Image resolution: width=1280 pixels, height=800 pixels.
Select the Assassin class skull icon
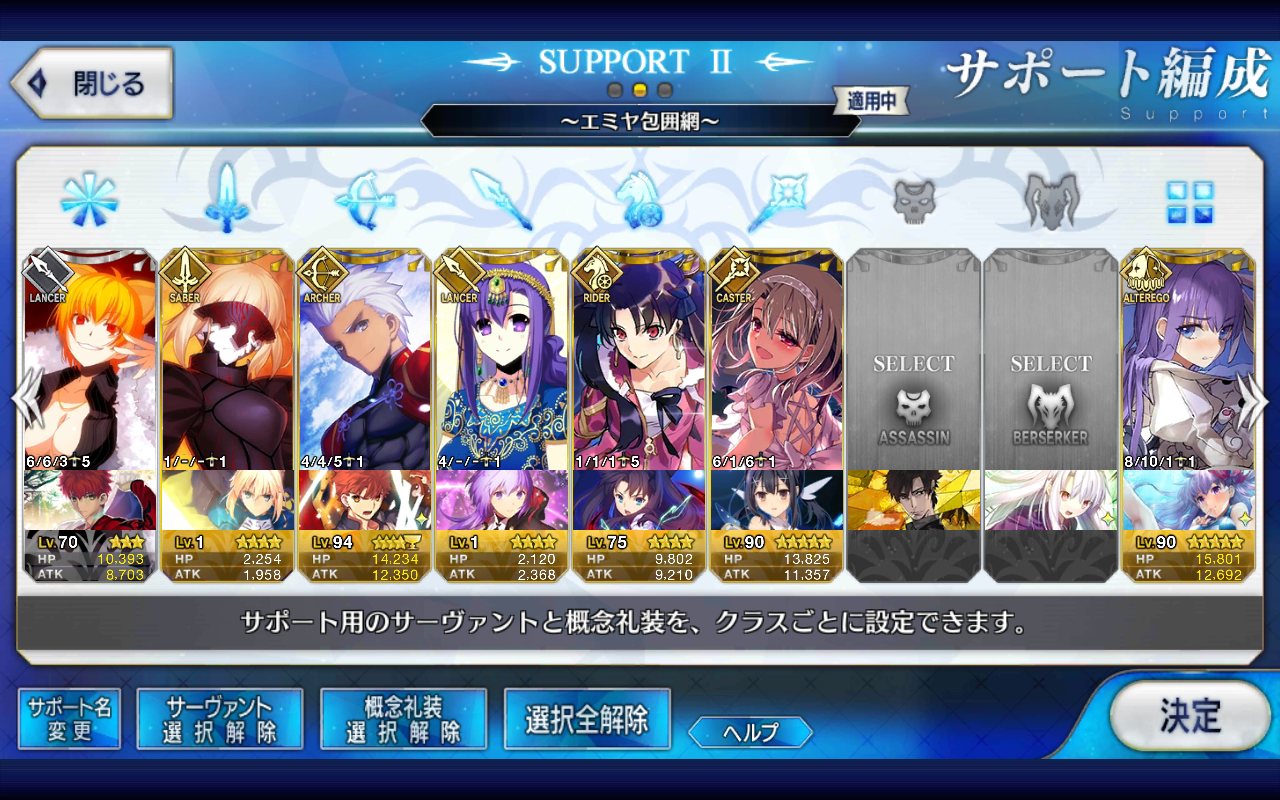914,200
